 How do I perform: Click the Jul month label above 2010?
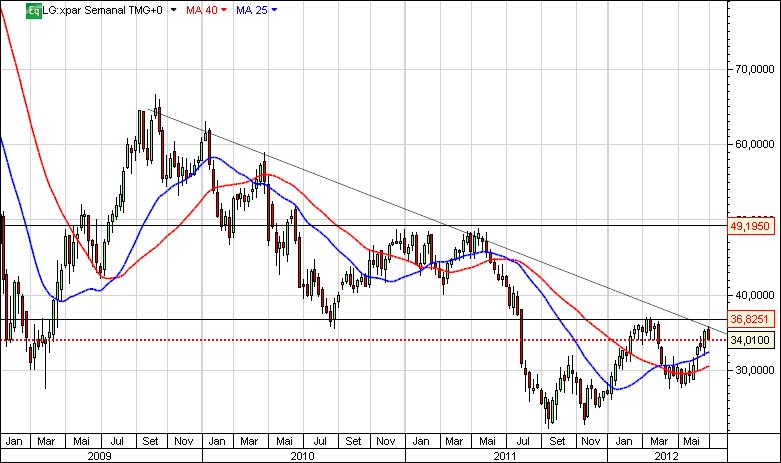tap(320, 441)
